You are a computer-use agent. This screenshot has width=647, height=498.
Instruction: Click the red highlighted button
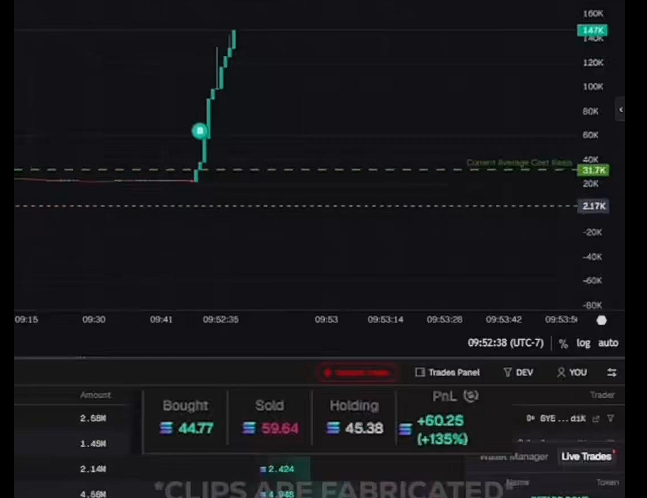pyautogui.click(x=357, y=373)
